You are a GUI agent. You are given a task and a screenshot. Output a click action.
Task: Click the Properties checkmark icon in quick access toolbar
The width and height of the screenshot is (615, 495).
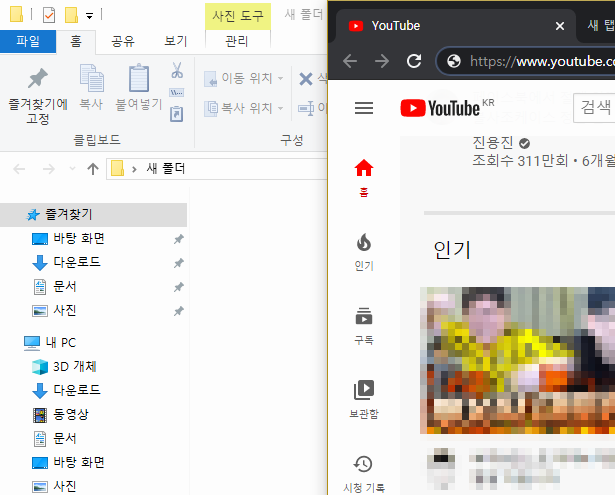pyautogui.click(x=49, y=15)
